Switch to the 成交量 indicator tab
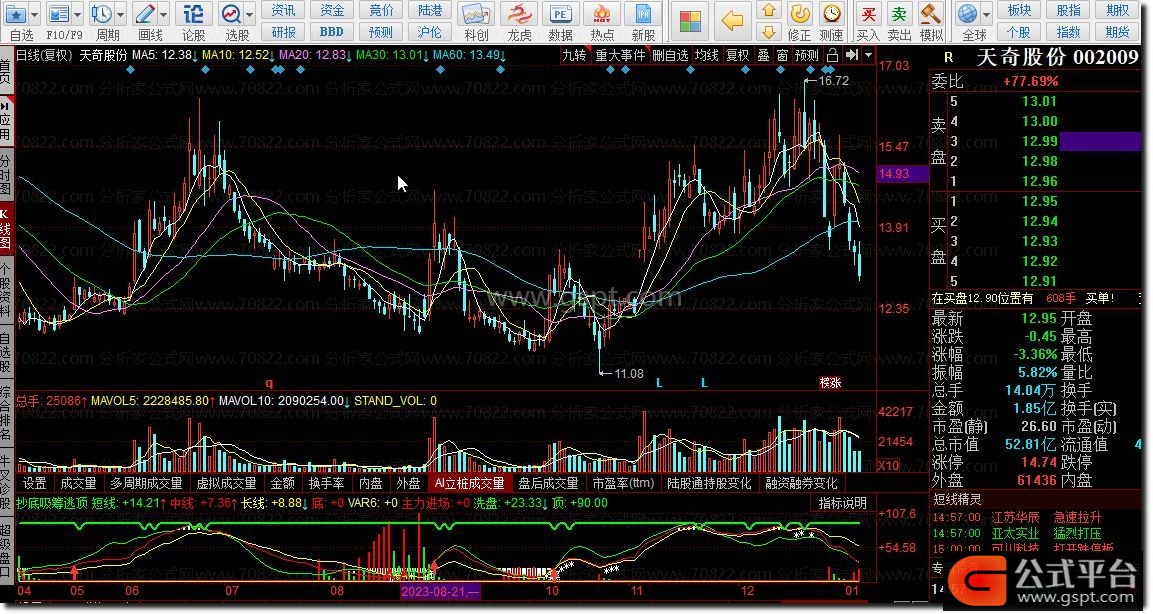This screenshot has width=1153, height=614. pyautogui.click(x=78, y=483)
